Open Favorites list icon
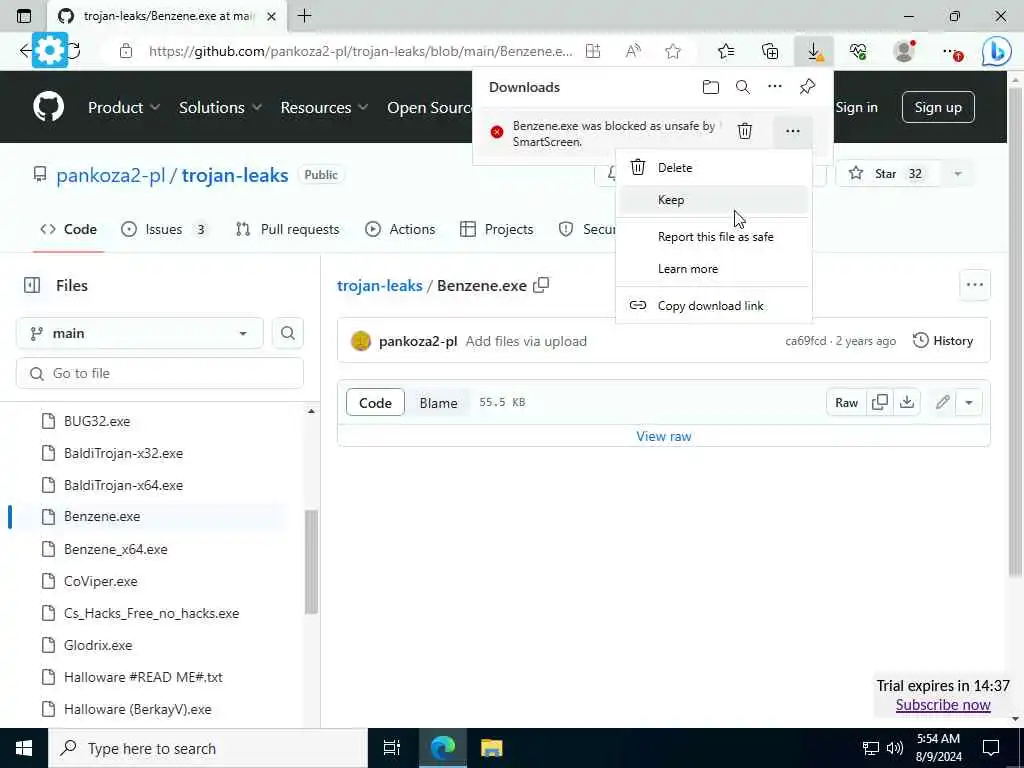 pyautogui.click(x=726, y=52)
